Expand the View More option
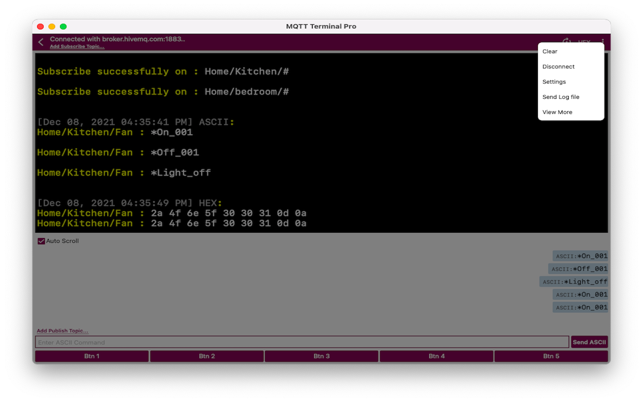The image size is (643, 402). 557,112
